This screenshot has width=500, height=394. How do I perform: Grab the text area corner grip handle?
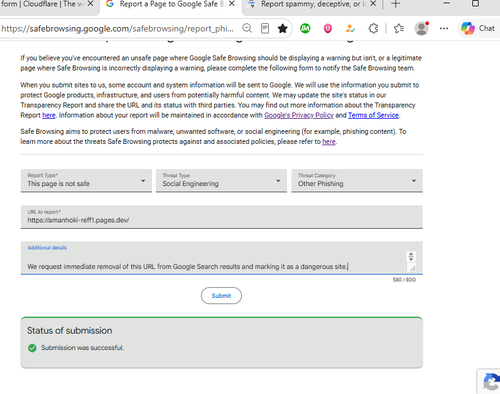pos(412,268)
